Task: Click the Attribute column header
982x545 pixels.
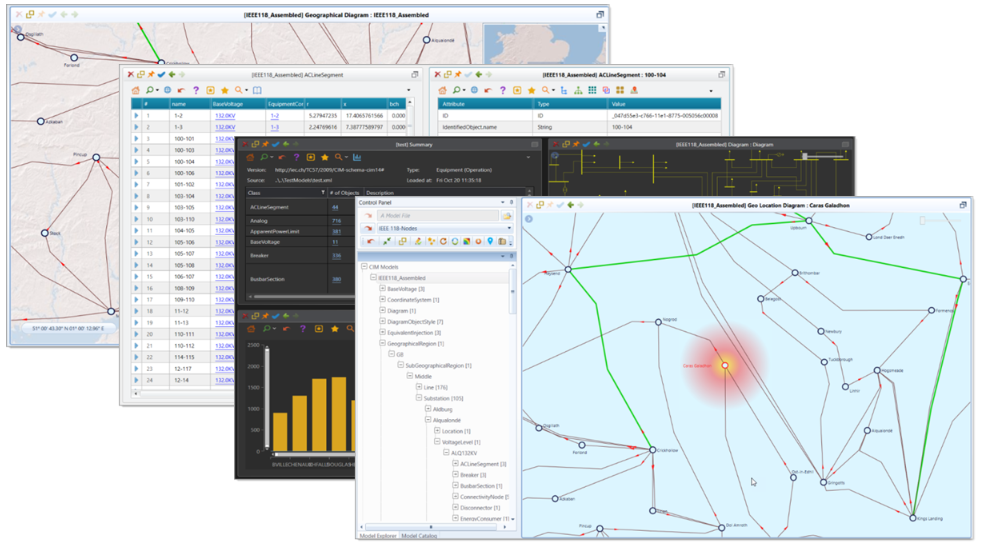Action: tap(486, 104)
